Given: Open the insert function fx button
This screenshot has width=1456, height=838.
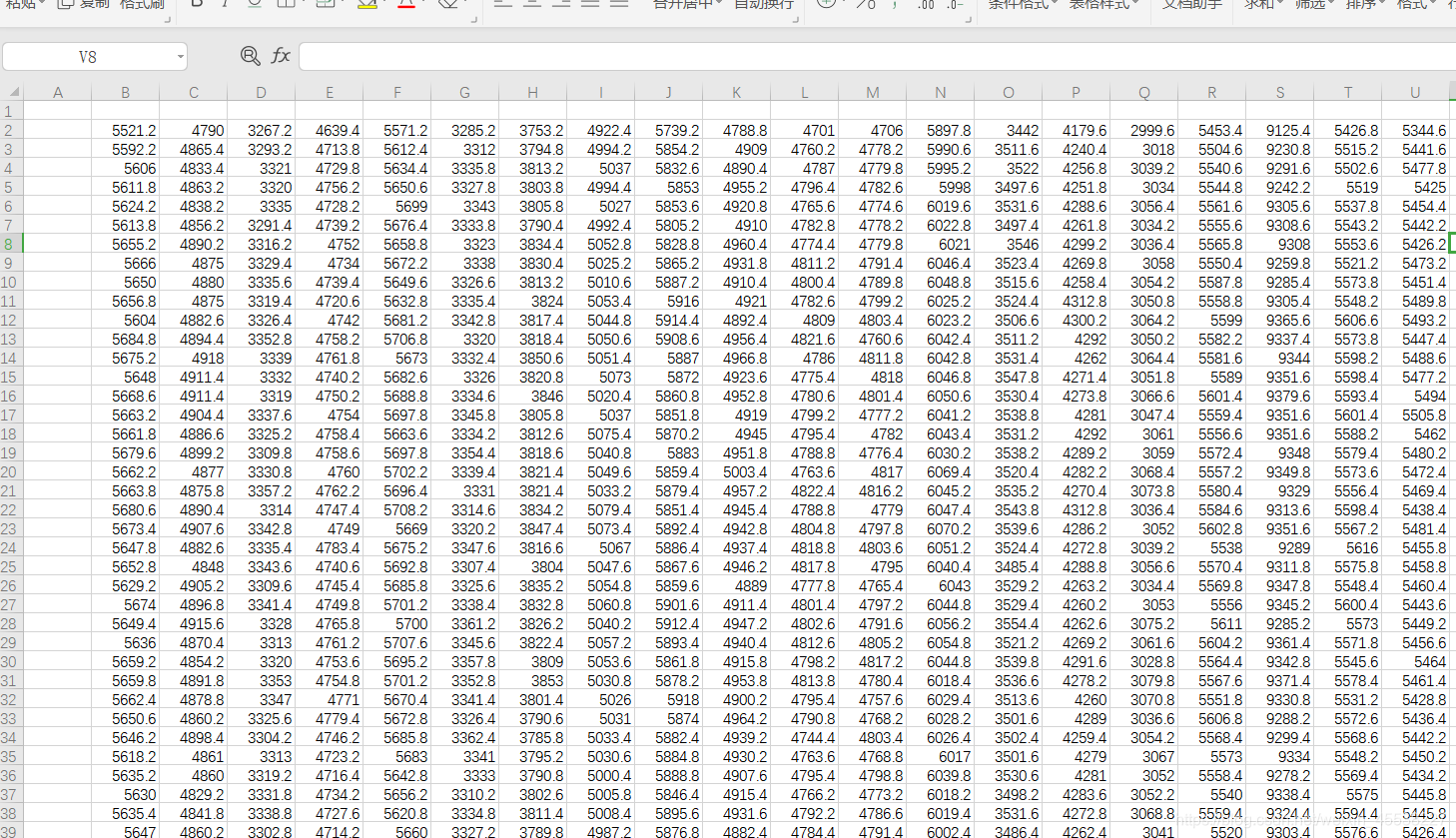Looking at the screenshot, I should tap(281, 56).
